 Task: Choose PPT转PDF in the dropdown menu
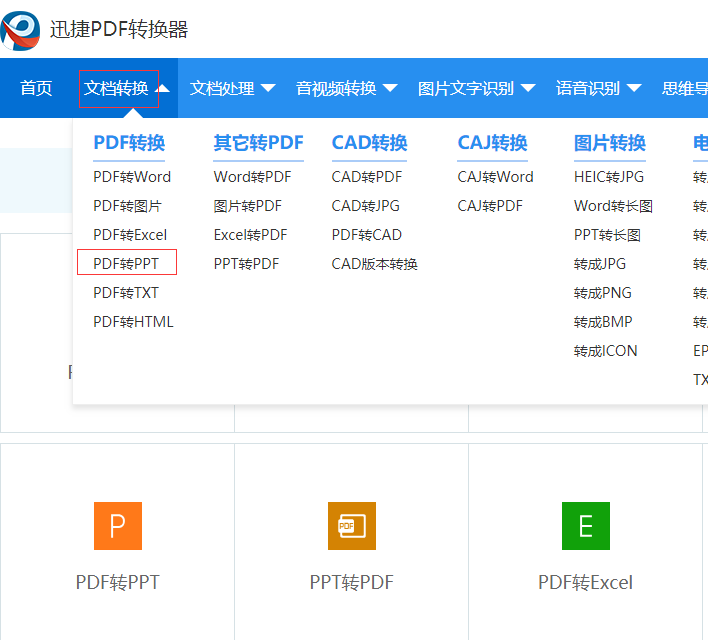(x=247, y=264)
